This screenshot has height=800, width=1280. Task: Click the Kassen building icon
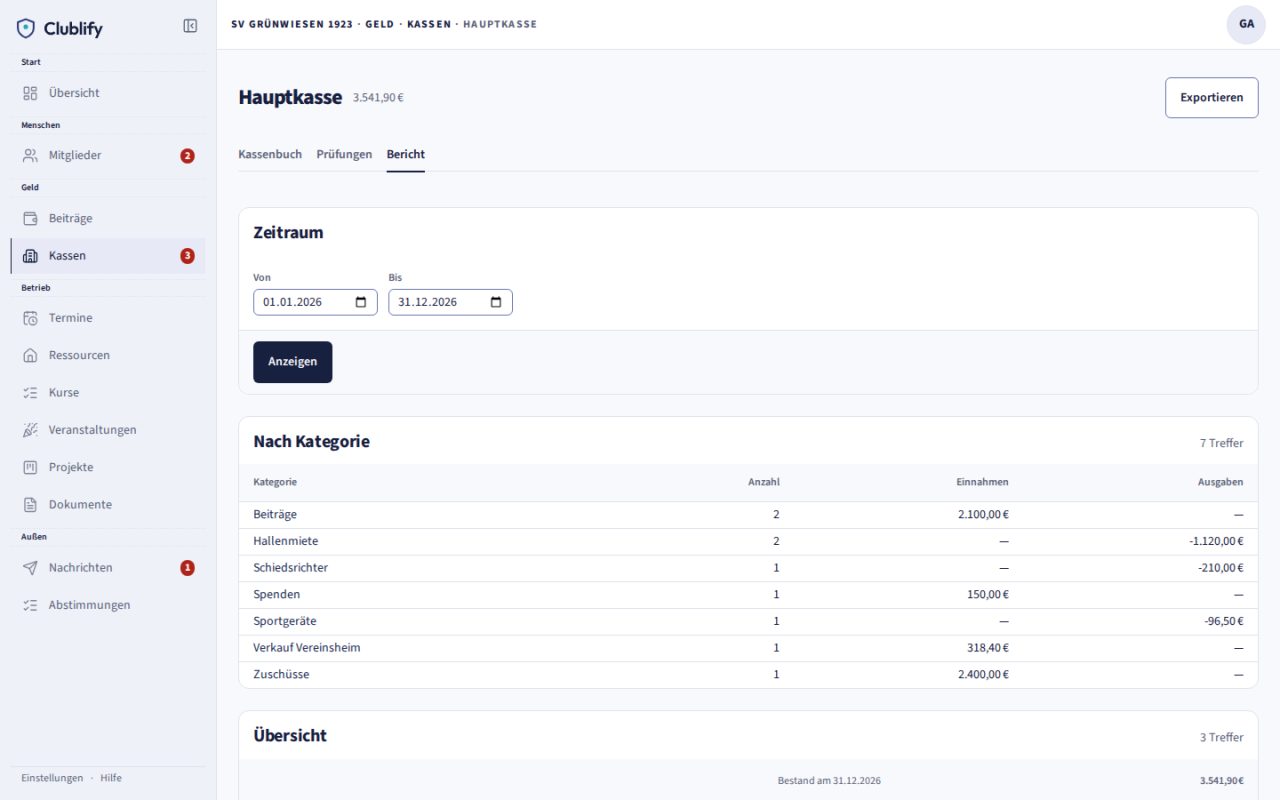[30, 256]
